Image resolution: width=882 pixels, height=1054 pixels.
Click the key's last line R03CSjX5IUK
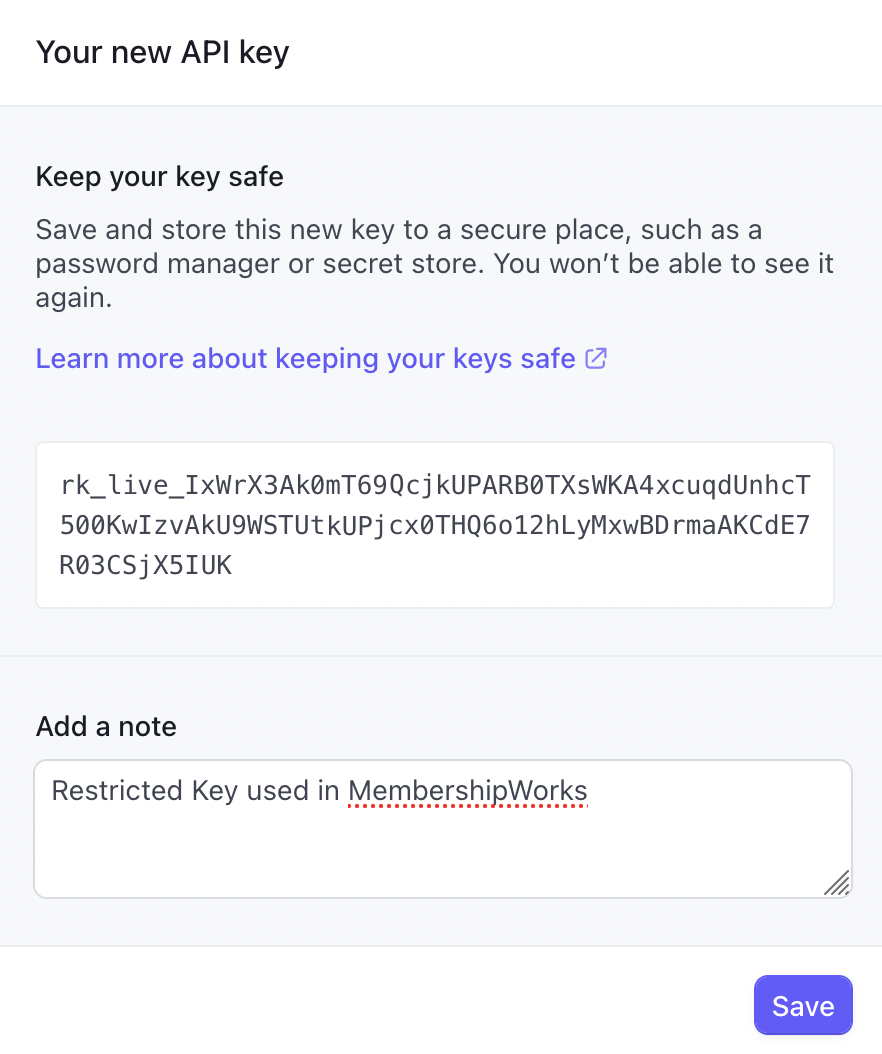pos(146,565)
